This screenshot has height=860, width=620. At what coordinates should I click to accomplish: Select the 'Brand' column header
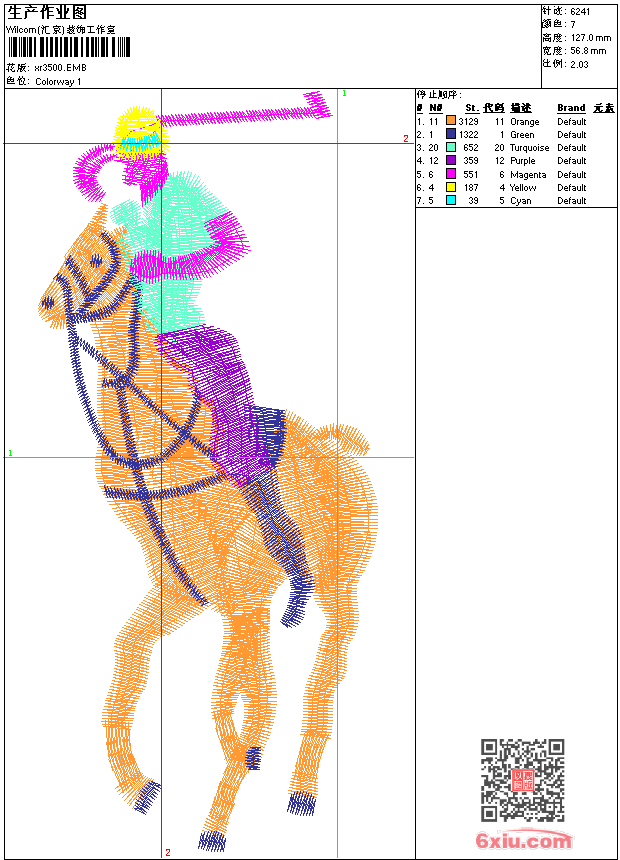pyautogui.click(x=571, y=108)
